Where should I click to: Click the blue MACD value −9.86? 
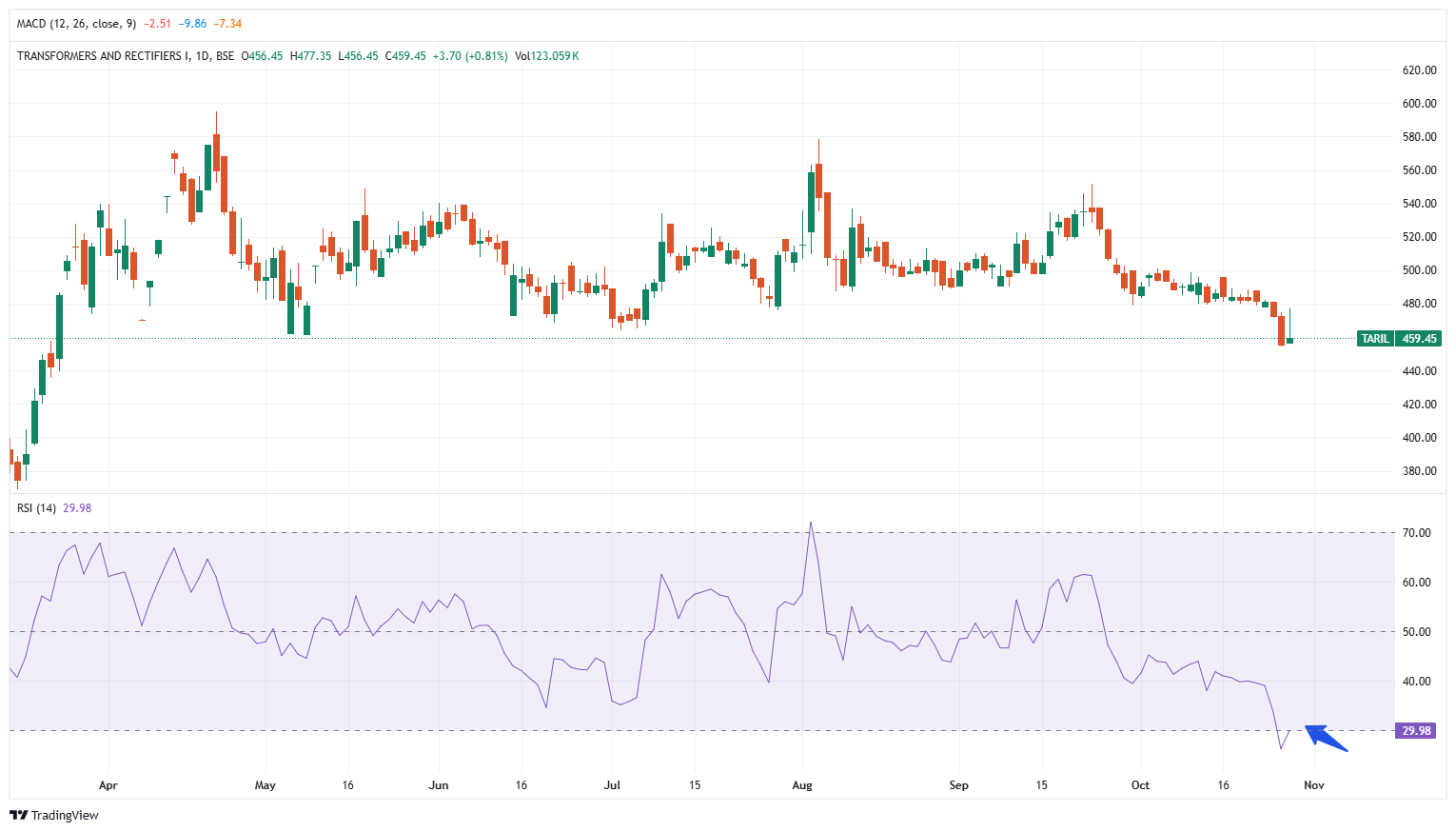pyautogui.click(x=192, y=24)
